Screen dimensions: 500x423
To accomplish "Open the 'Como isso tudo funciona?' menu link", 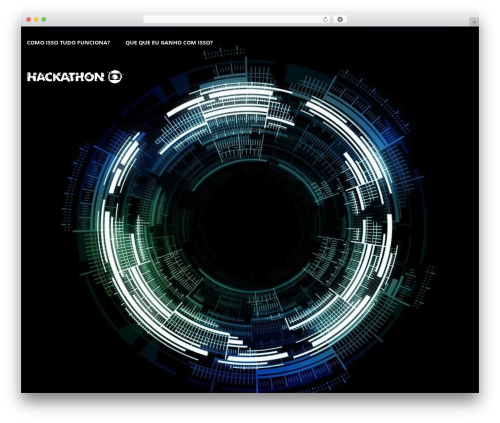I will [x=68, y=43].
